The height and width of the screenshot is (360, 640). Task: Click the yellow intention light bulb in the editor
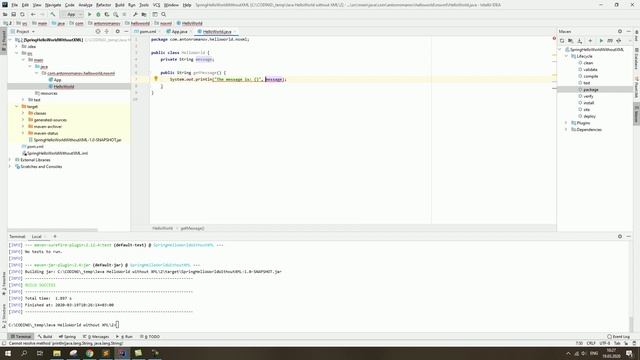[x=156, y=79]
